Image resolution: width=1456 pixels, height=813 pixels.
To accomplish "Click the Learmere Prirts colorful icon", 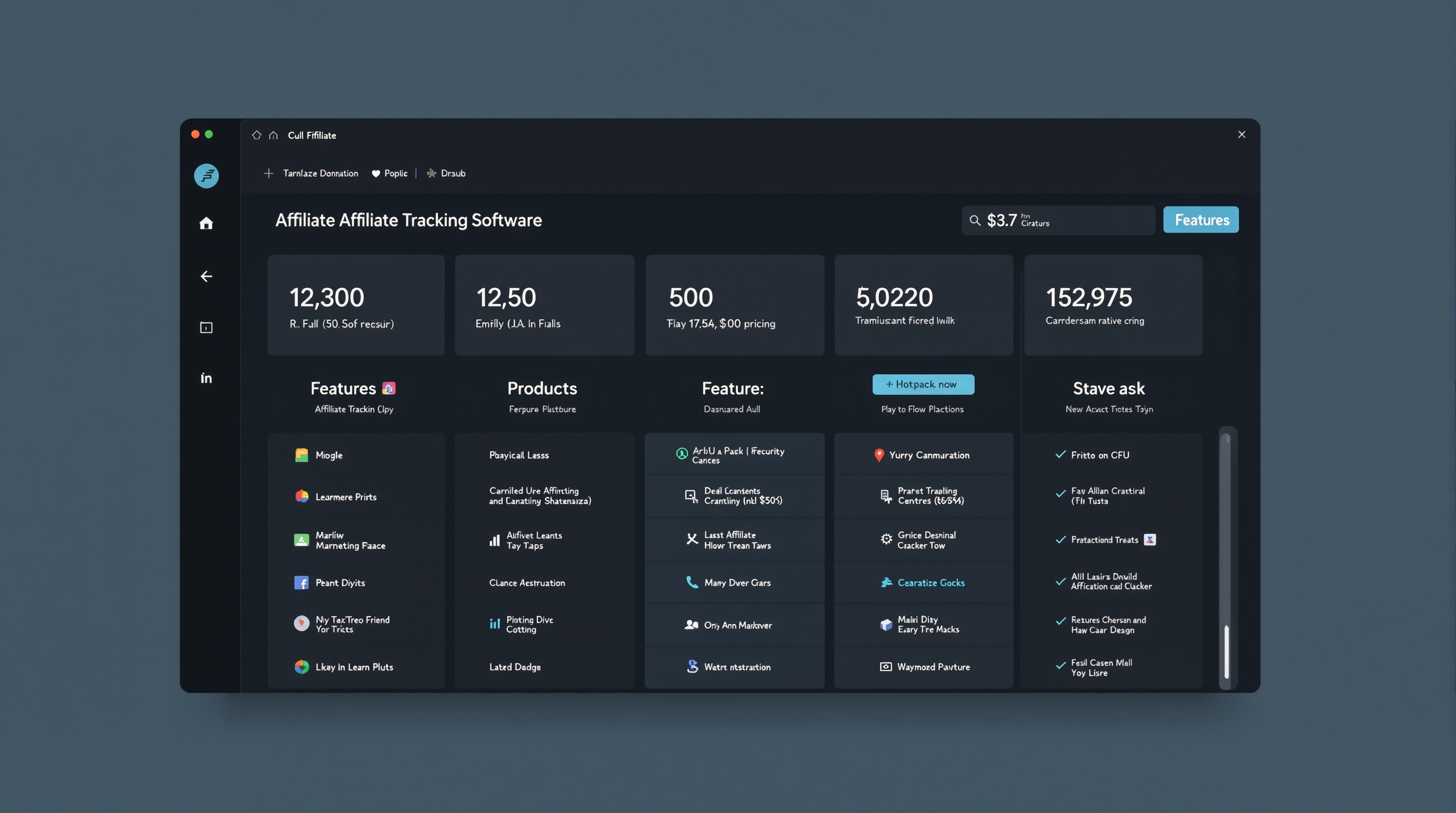I will [302, 496].
